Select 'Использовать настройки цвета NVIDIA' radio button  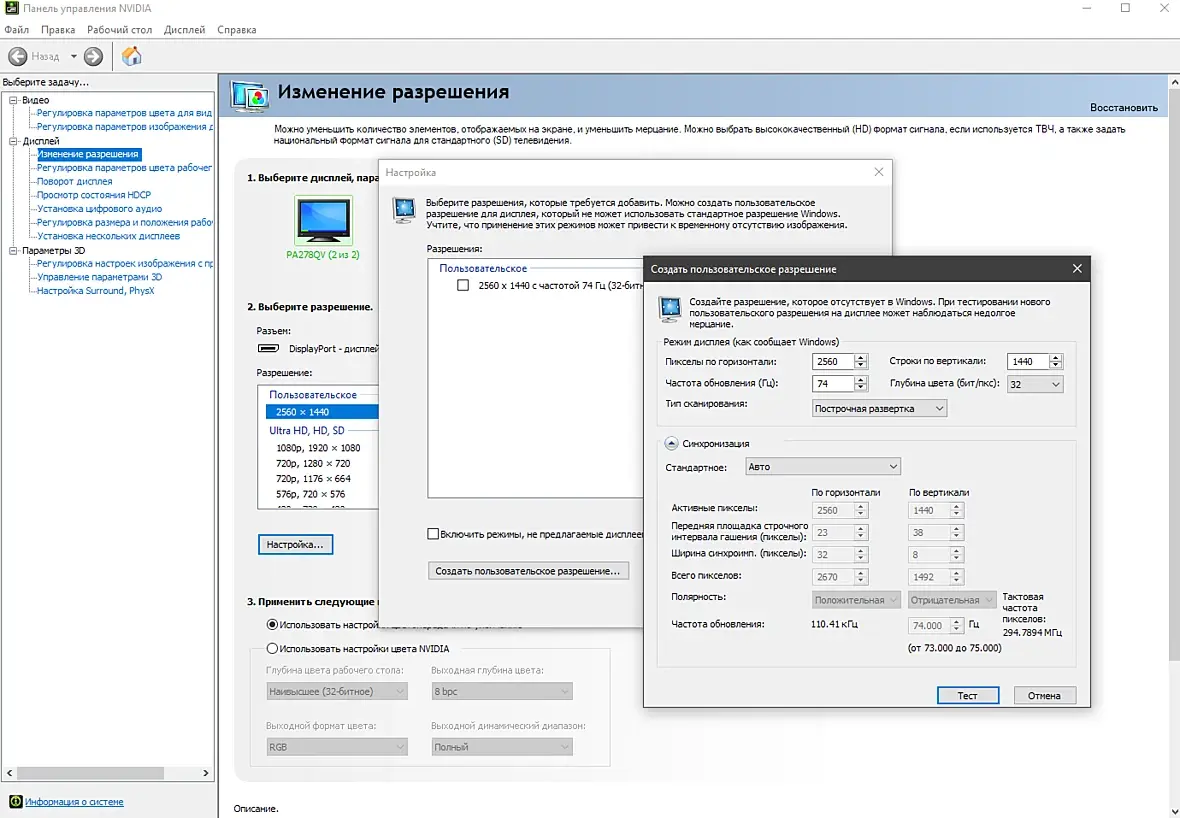point(272,648)
